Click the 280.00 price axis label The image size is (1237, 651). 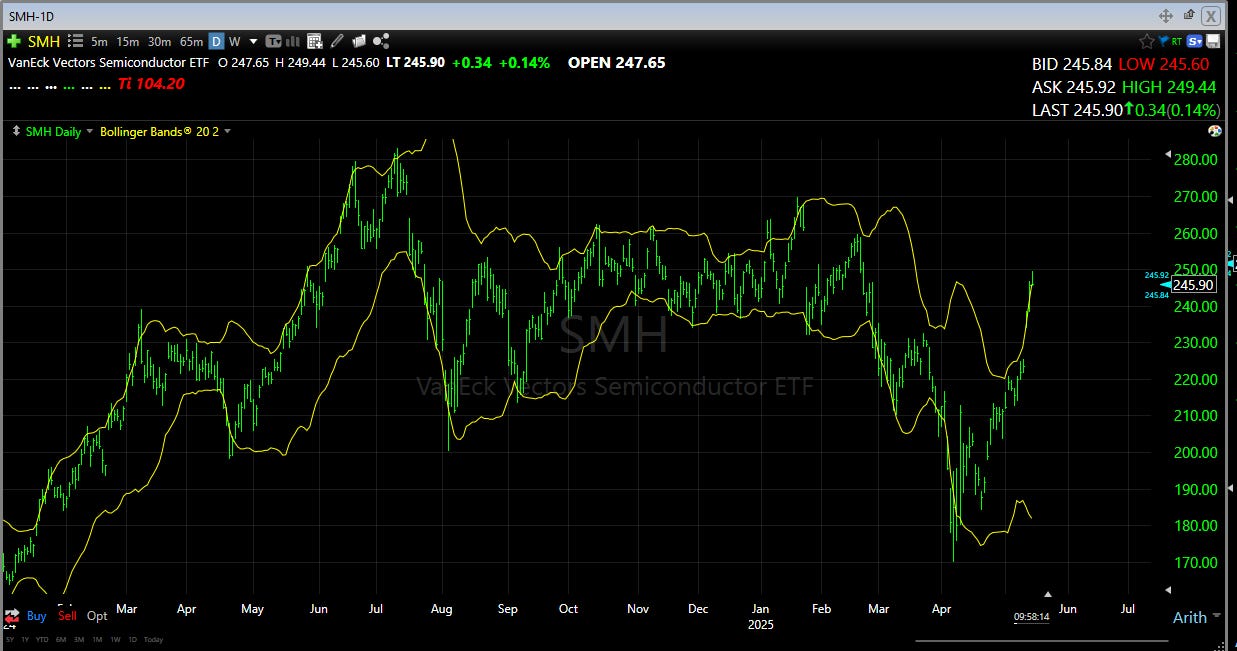tap(1196, 159)
